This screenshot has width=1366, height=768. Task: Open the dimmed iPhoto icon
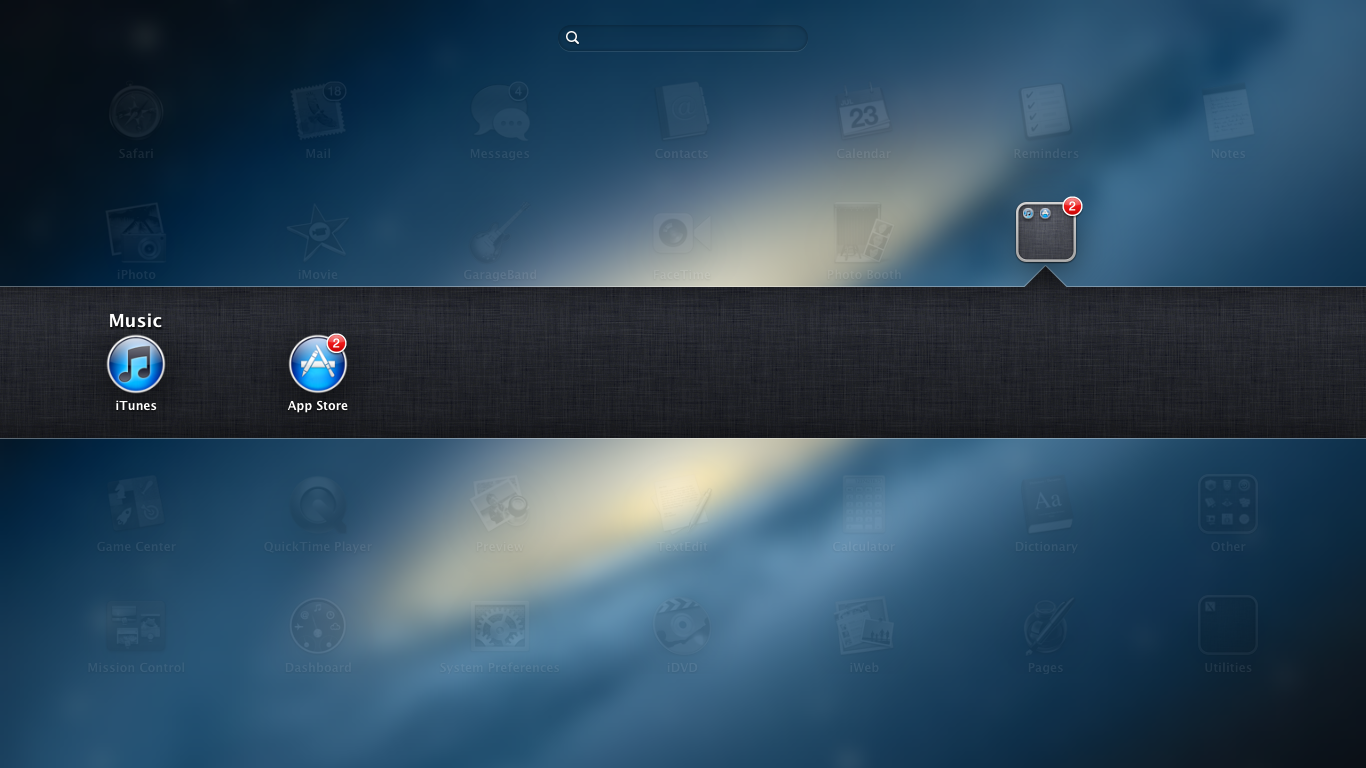pos(136,232)
